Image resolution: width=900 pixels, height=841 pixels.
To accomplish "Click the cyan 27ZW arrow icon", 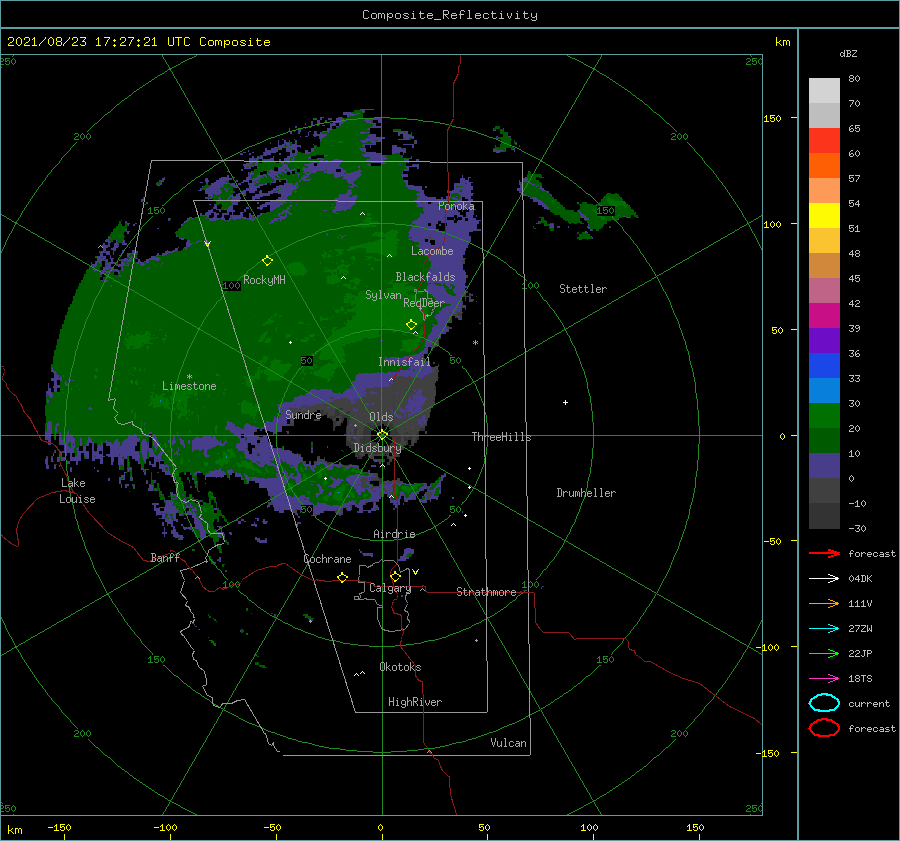I will 824,629.
